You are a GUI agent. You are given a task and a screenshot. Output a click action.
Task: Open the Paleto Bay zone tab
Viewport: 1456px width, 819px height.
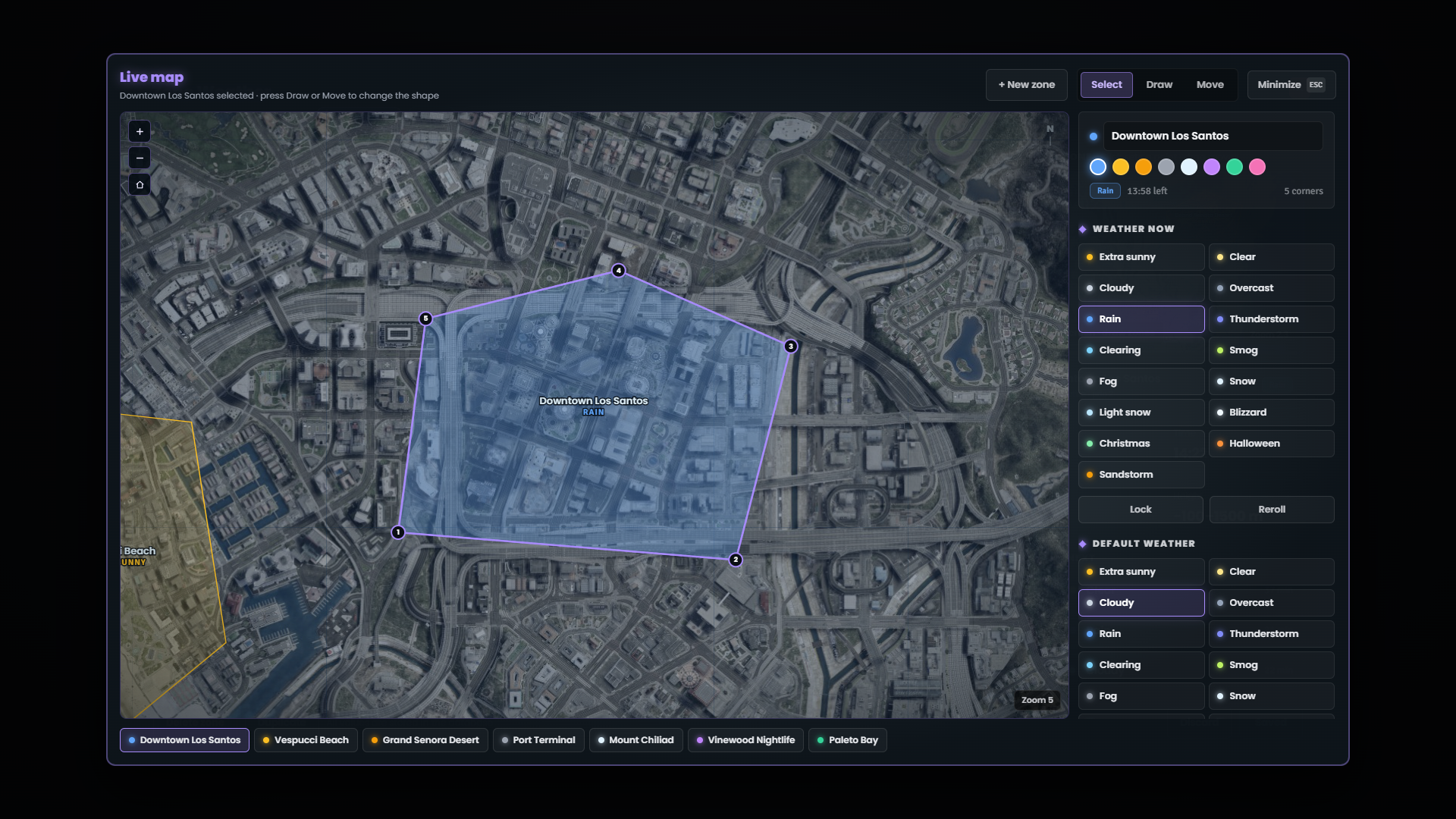tap(848, 740)
